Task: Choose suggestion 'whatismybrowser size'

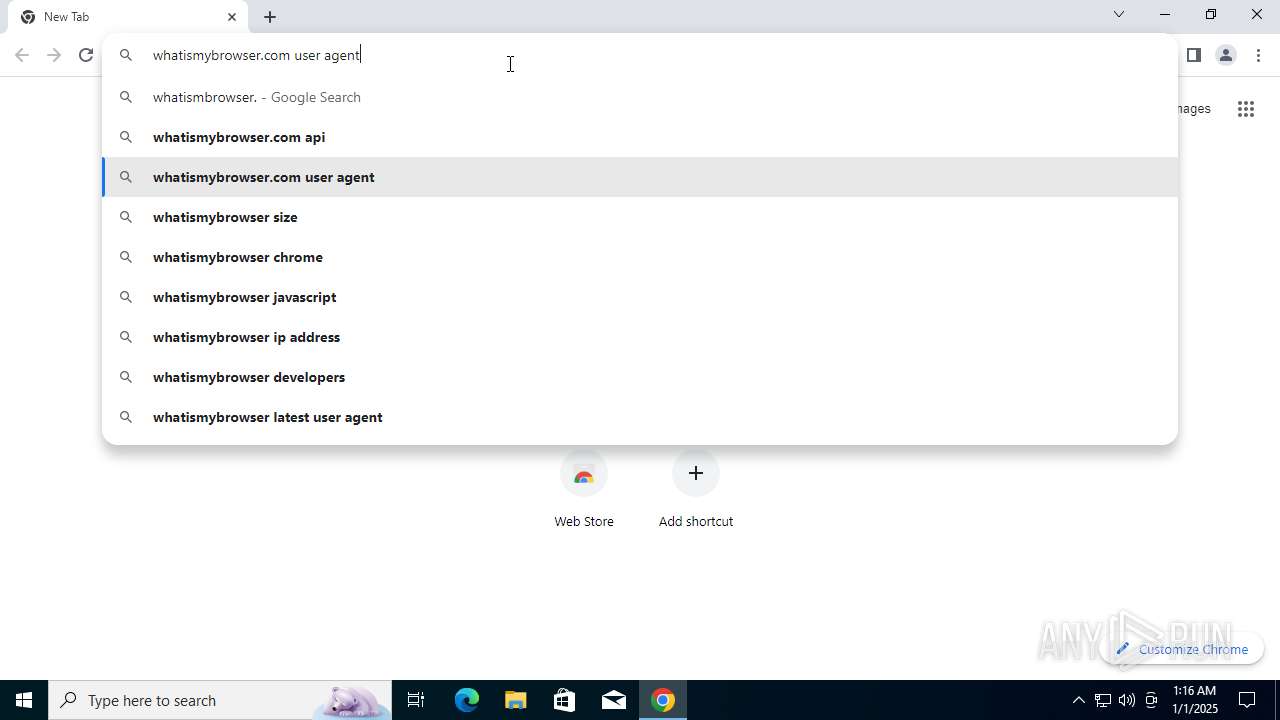Action: click(640, 217)
